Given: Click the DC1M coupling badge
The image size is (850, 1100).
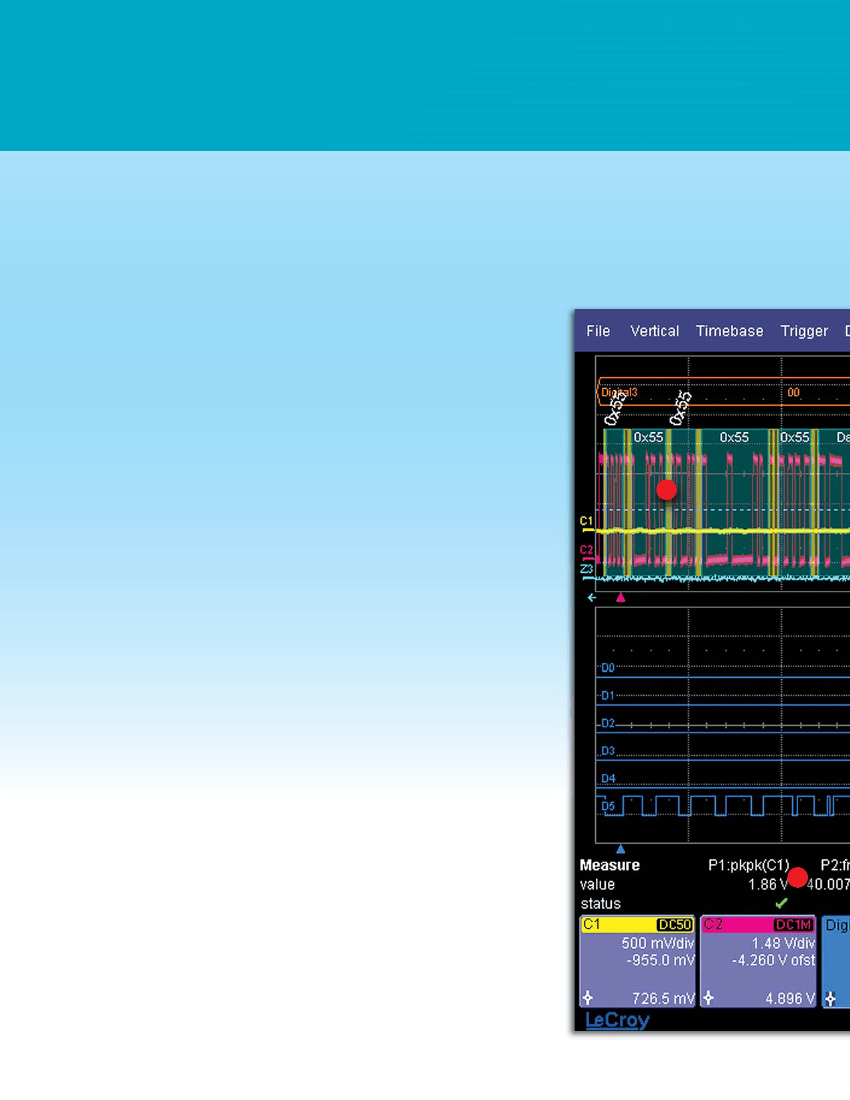Looking at the screenshot, I should (x=794, y=925).
